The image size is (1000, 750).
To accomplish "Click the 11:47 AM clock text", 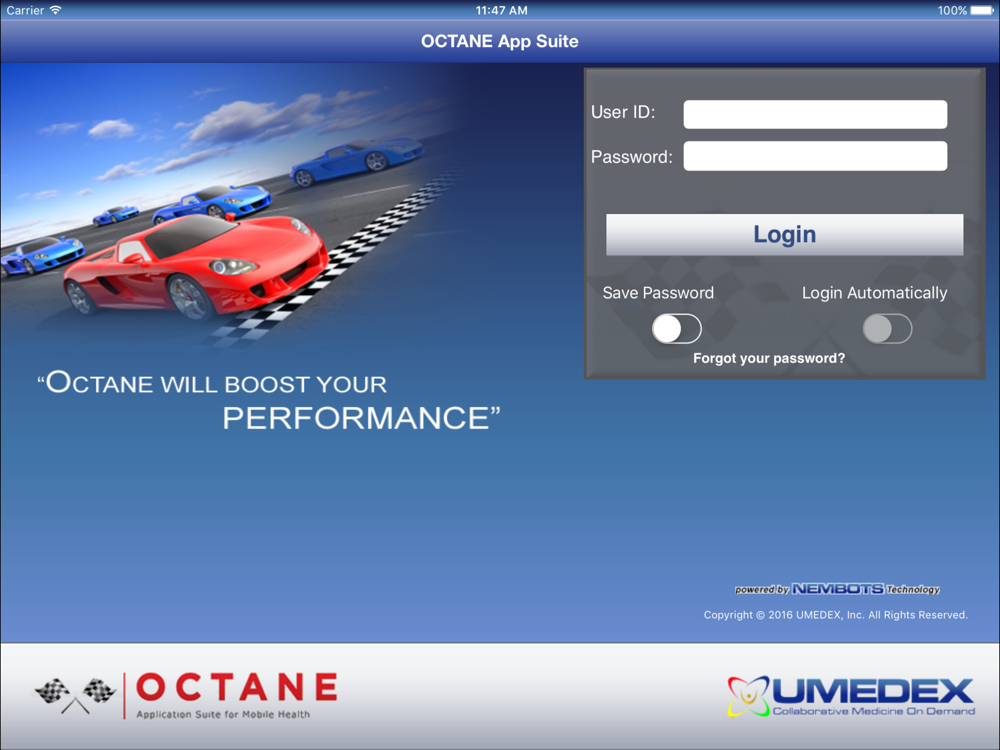I will tap(501, 10).
